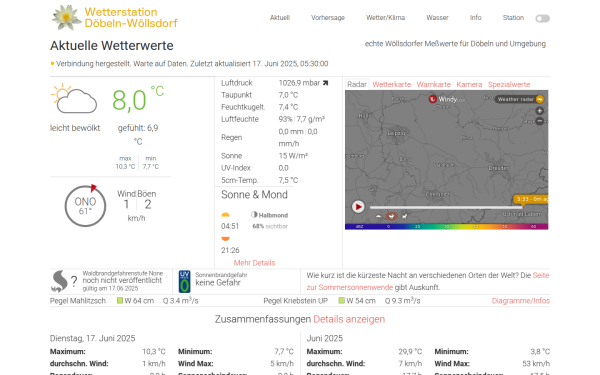Switch to the Wetterkarte tab
This screenshot has width=600, height=375.
391,85
